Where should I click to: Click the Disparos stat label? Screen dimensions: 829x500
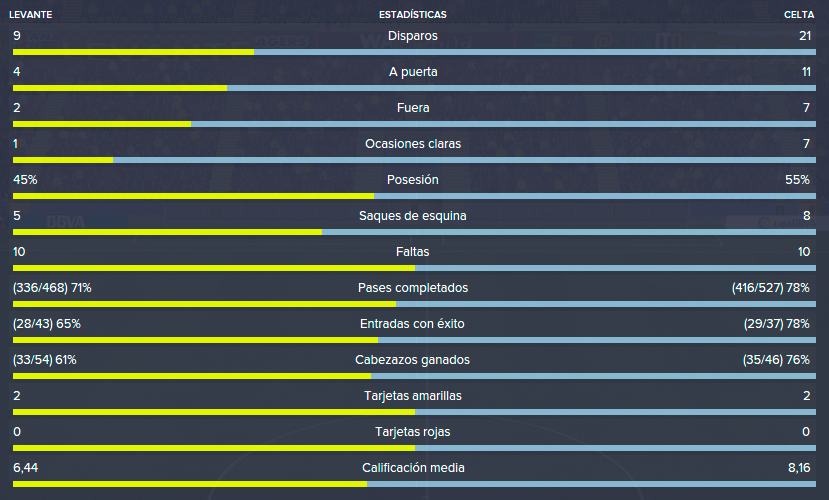point(413,36)
